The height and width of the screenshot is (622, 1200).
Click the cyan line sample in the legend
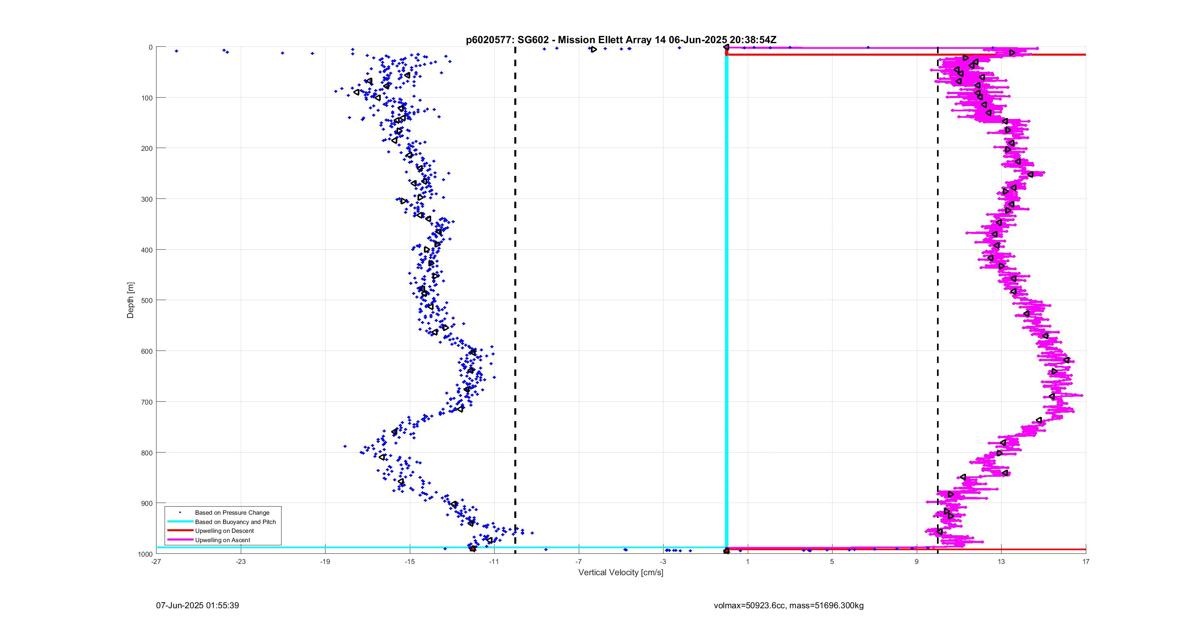(x=179, y=522)
